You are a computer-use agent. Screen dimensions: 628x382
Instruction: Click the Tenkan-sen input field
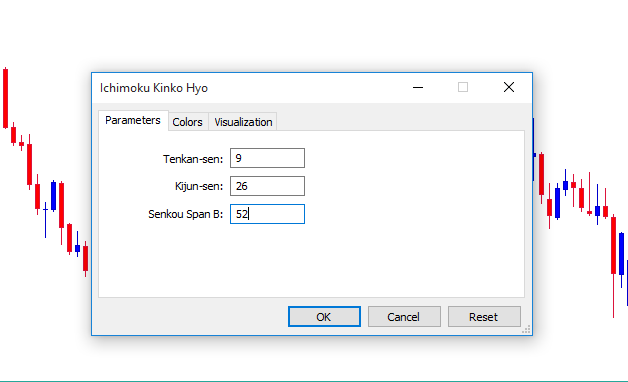(x=267, y=158)
